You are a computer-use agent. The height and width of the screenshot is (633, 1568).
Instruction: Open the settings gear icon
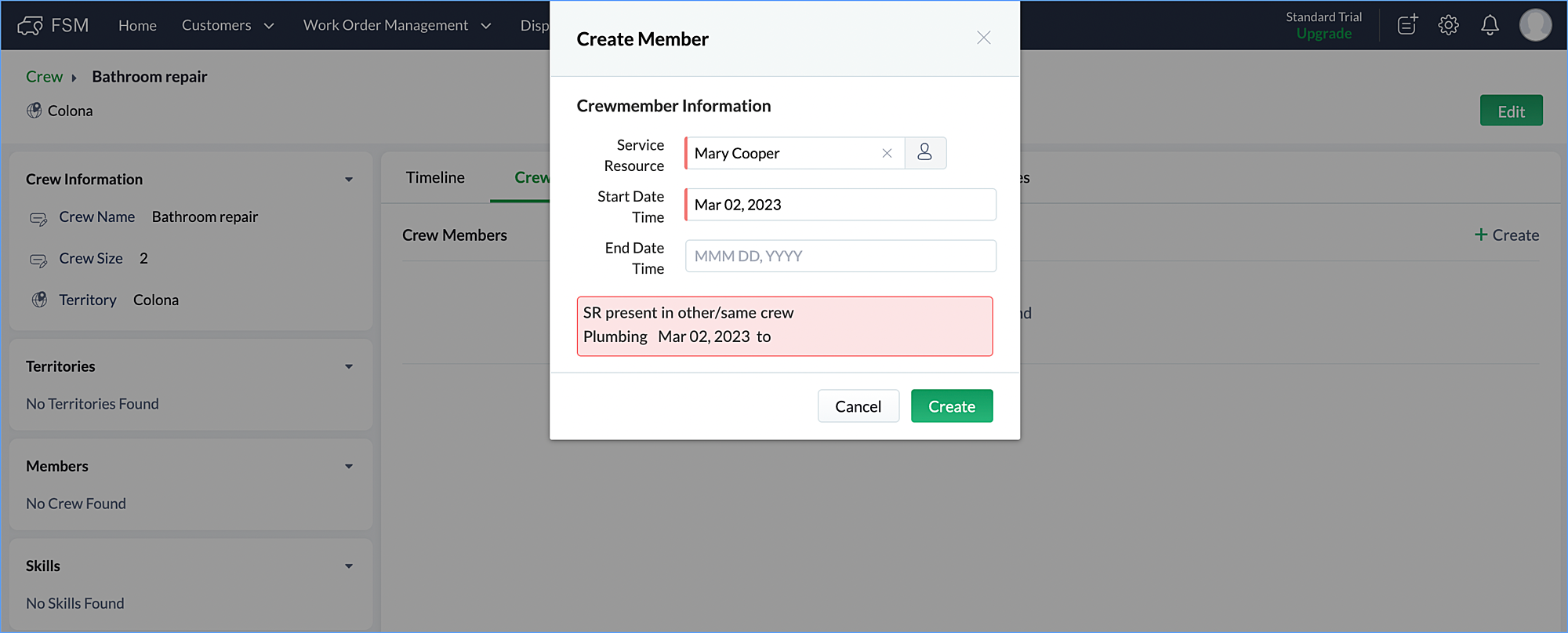pos(1448,25)
